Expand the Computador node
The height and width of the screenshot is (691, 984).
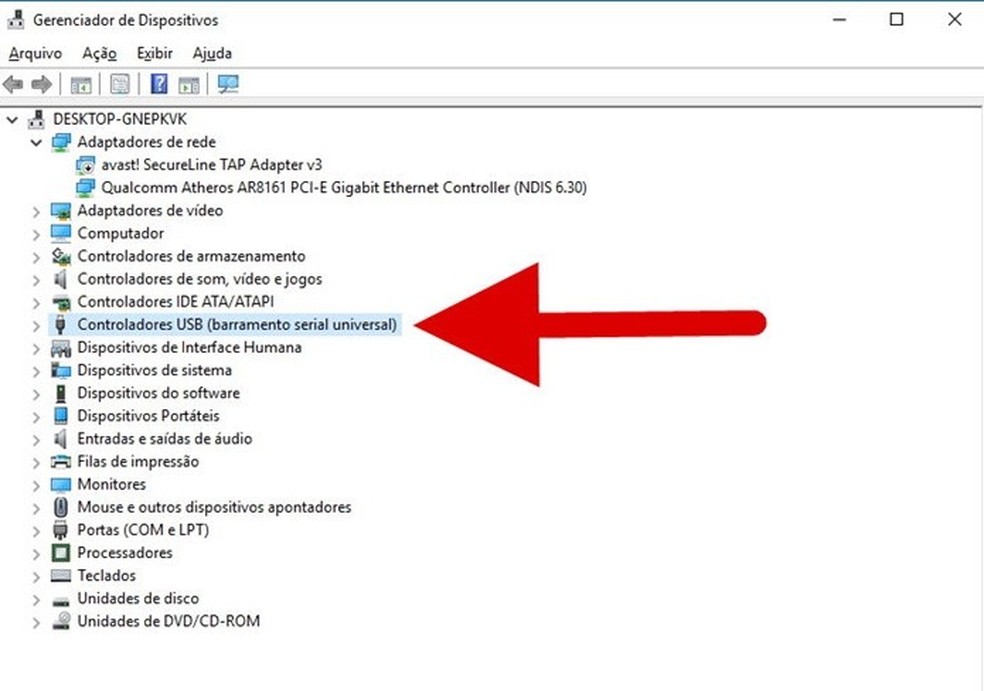(36, 235)
